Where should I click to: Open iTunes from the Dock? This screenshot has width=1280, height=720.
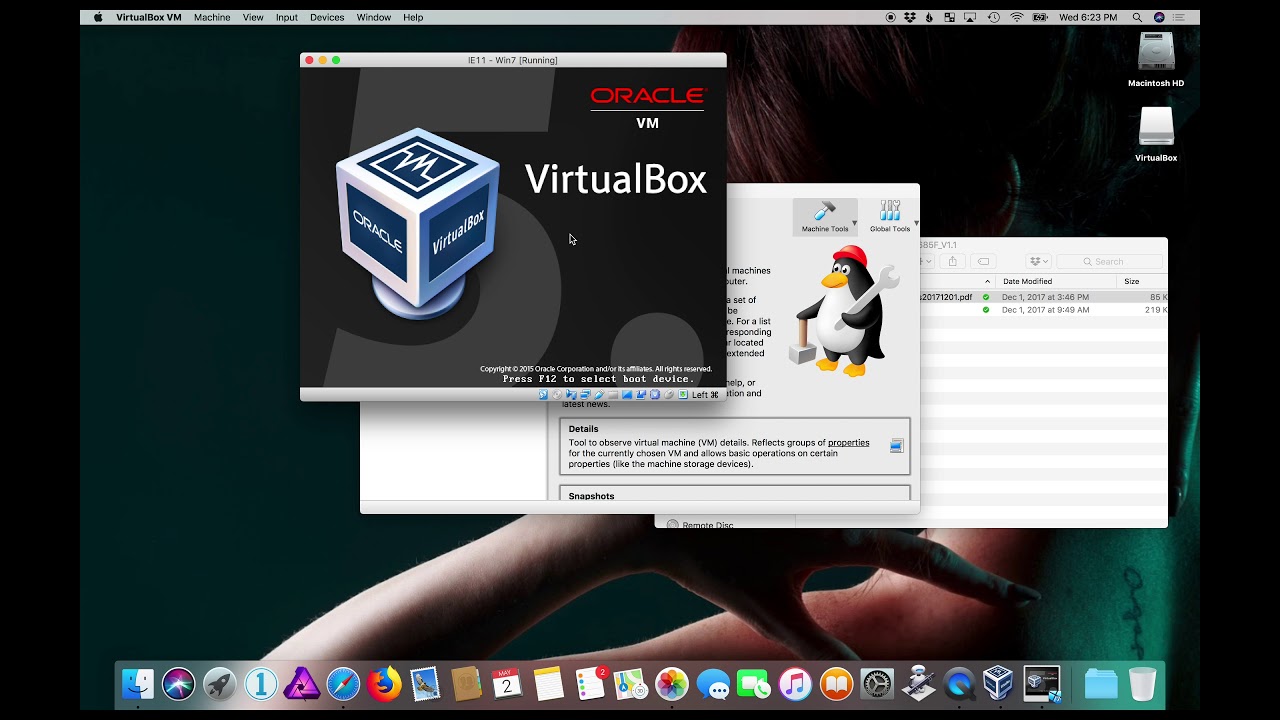[795, 684]
